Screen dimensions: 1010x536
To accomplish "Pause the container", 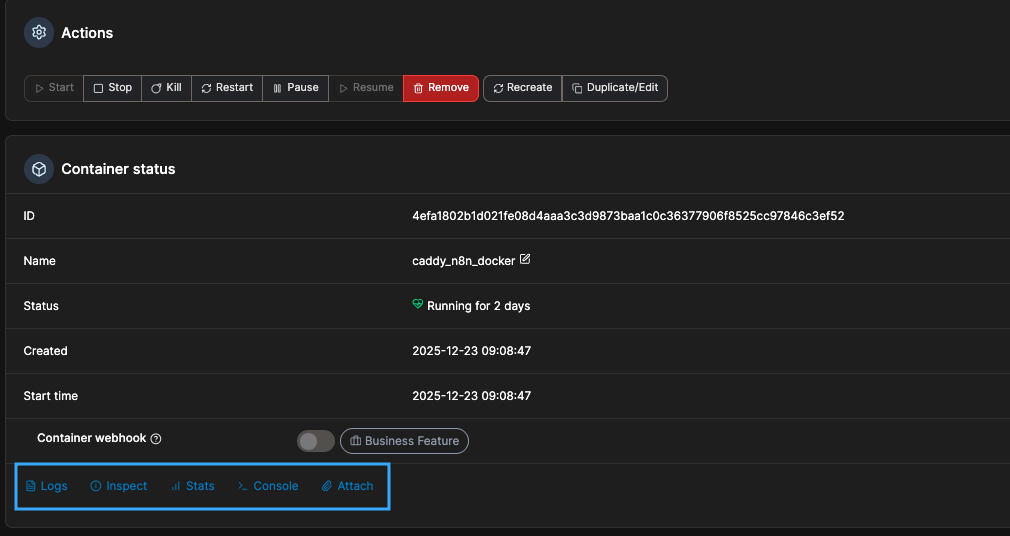I will tap(295, 88).
